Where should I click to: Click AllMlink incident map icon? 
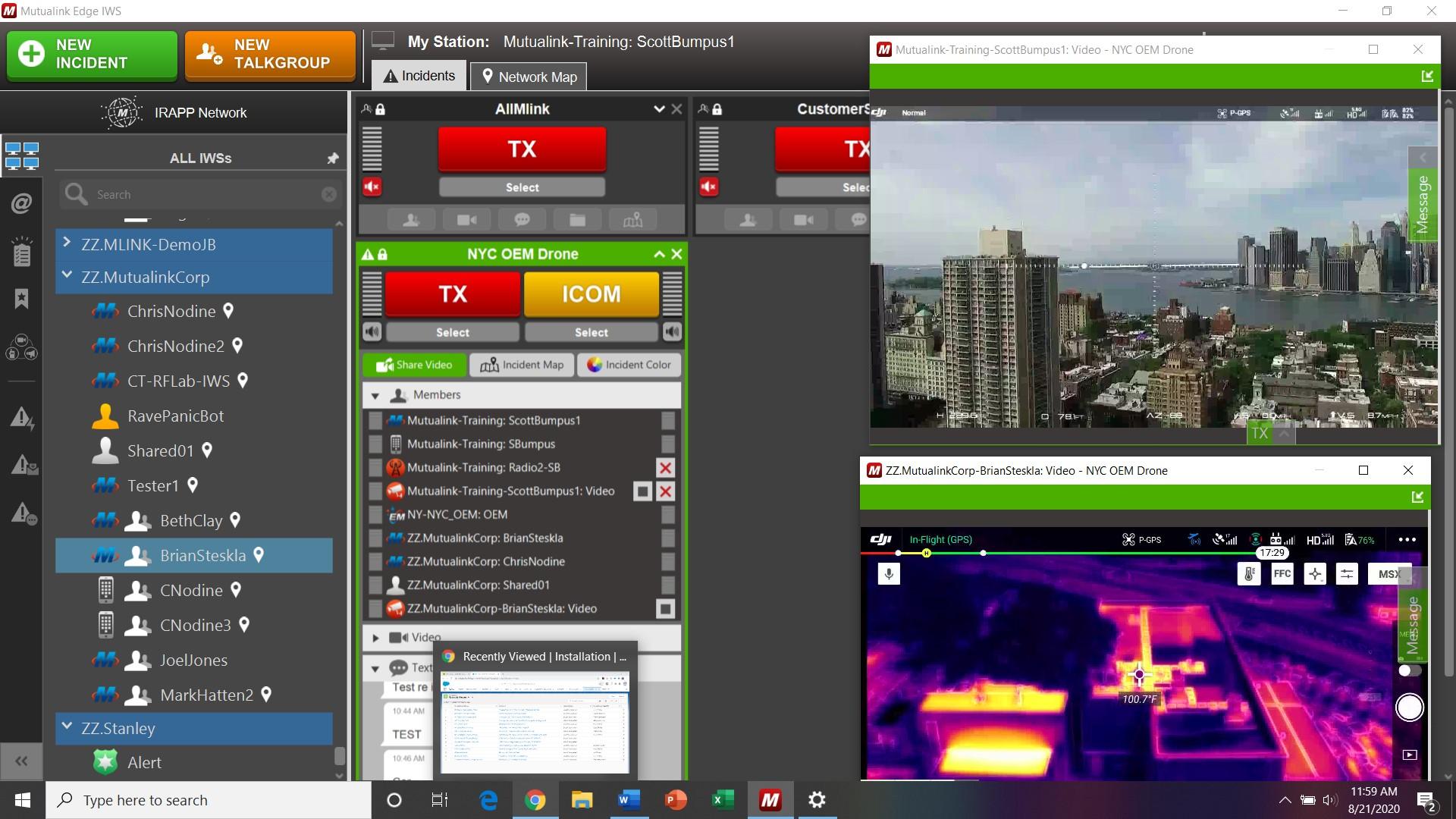632,220
